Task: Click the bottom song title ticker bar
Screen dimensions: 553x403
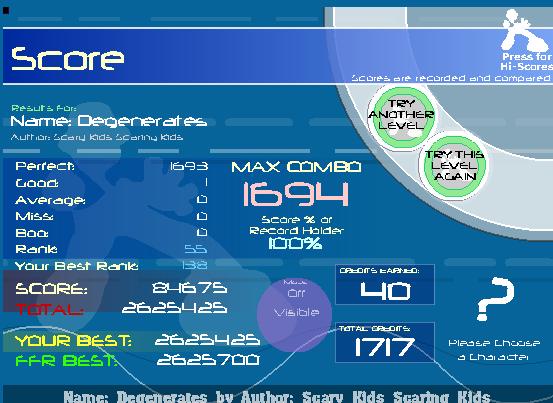Action: (x=276, y=396)
